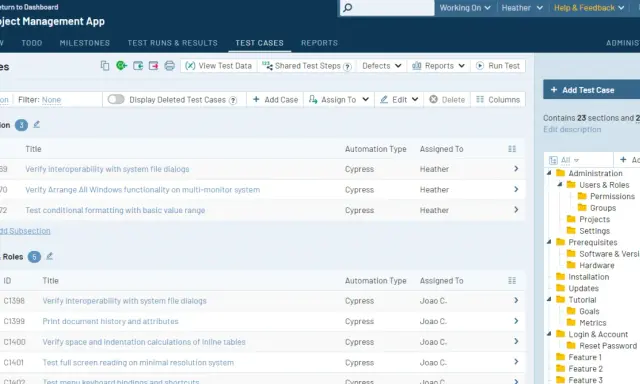The image size is (640, 384).
Task: Open the Assign To dropdown
Action: 339,100
